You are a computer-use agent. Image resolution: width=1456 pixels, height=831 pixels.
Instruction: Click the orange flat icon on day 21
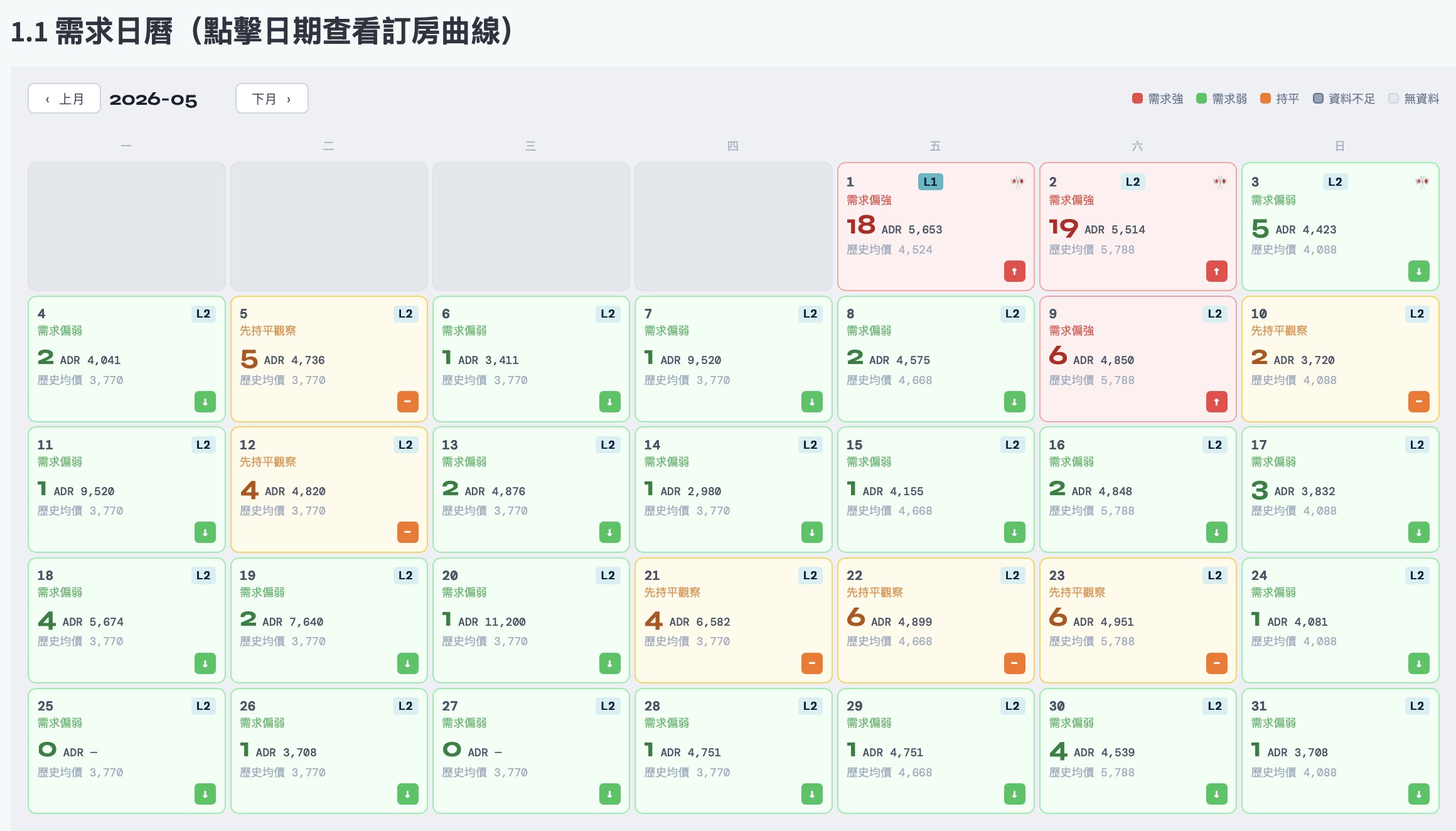pyautogui.click(x=811, y=663)
